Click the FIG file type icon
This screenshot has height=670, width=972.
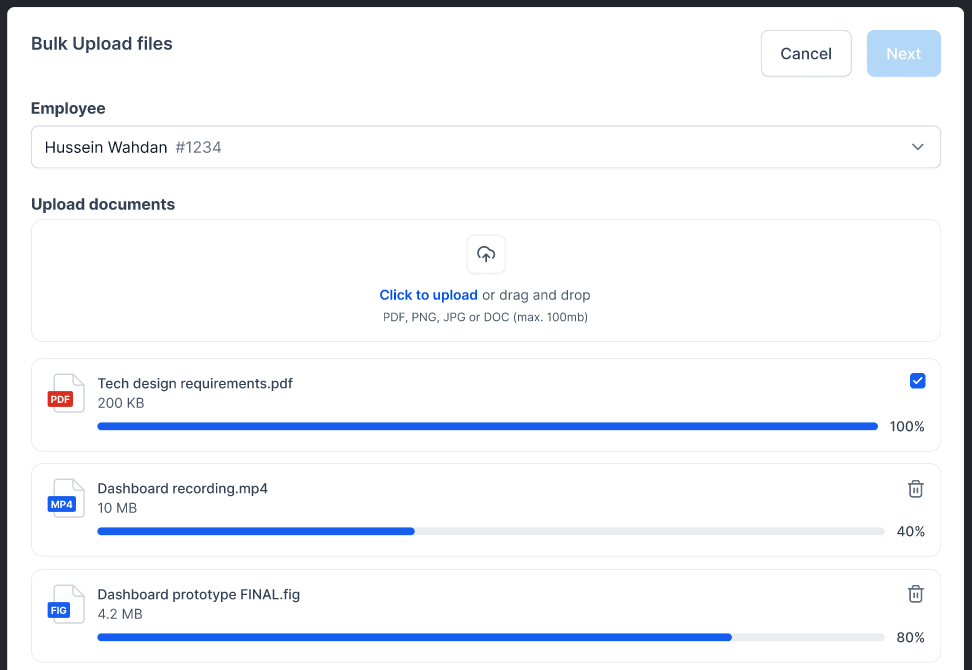(x=66, y=604)
